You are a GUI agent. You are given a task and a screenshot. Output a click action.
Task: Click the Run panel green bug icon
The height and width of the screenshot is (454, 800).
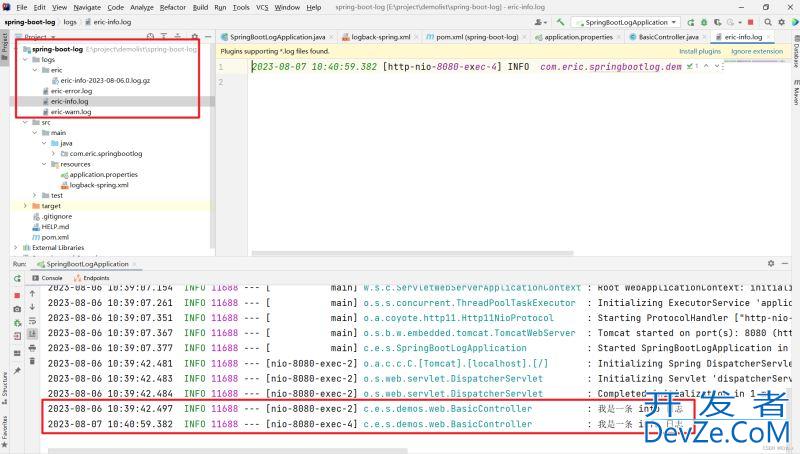pos(17,323)
